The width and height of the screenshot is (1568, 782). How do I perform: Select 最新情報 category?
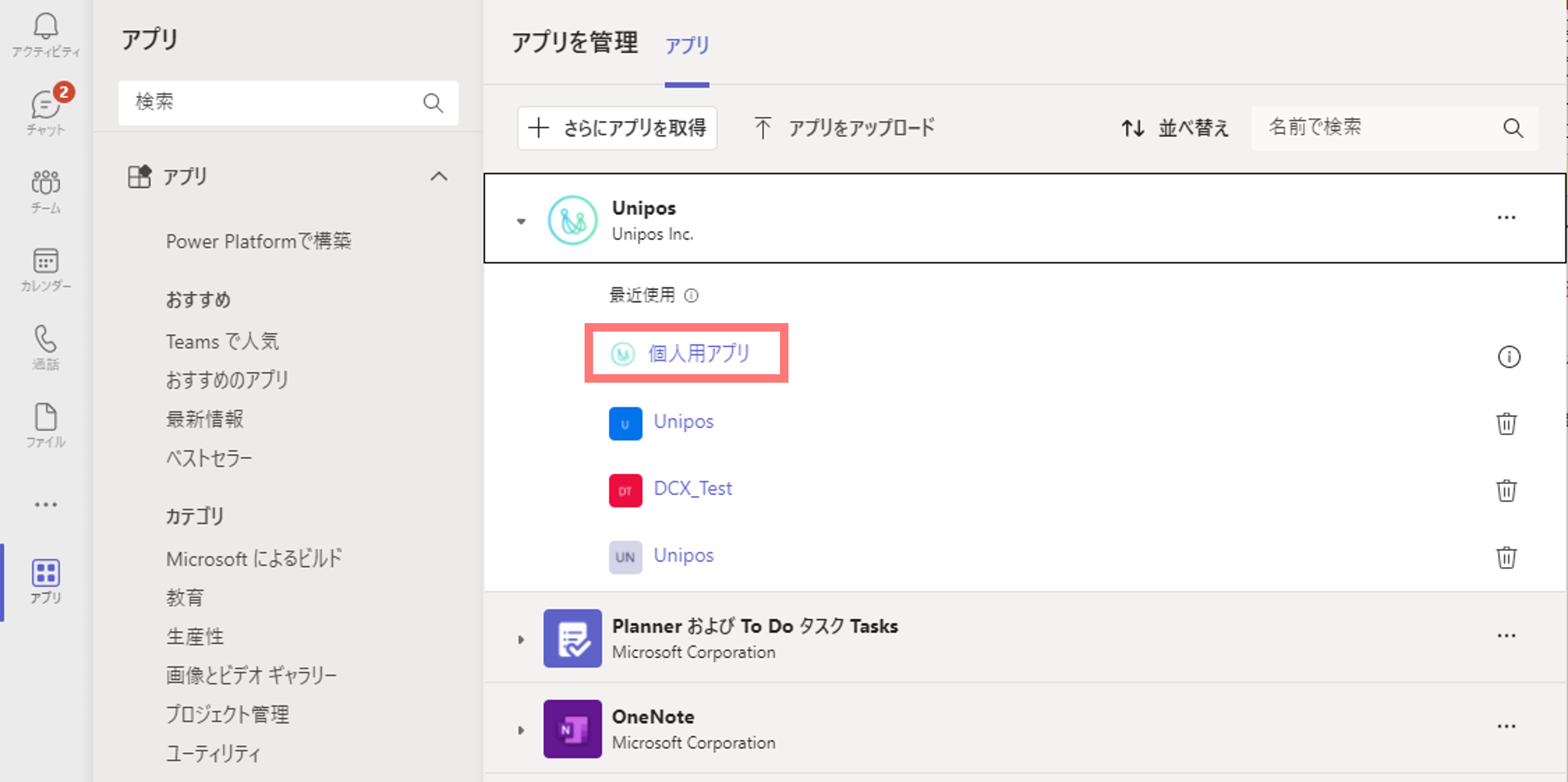tap(205, 419)
